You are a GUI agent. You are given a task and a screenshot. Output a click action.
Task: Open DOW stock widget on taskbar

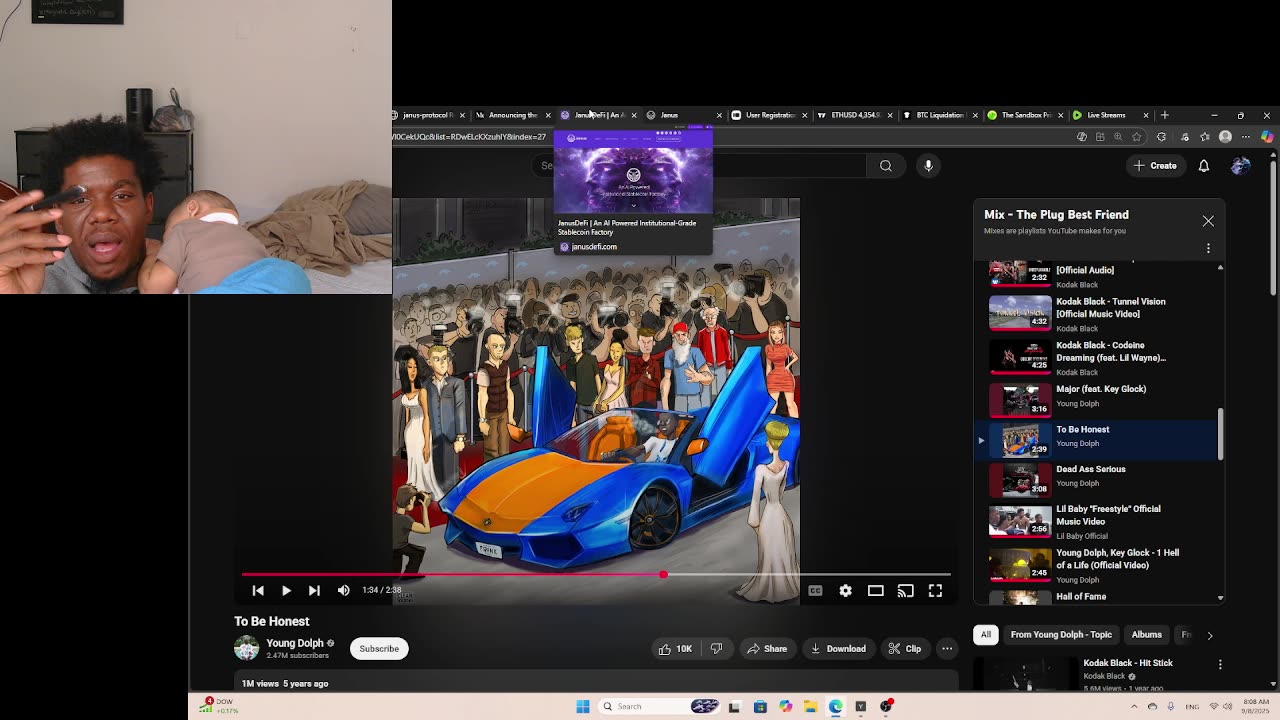point(218,706)
